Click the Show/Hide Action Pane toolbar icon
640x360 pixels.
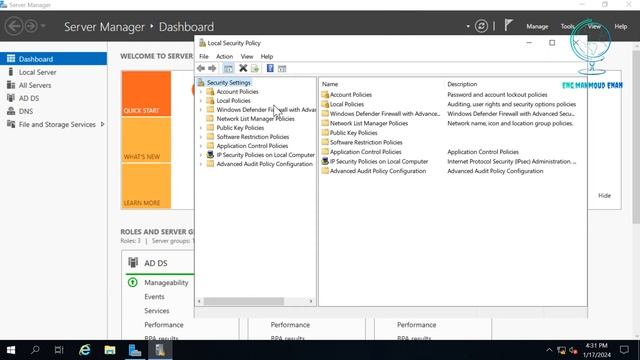(282, 69)
